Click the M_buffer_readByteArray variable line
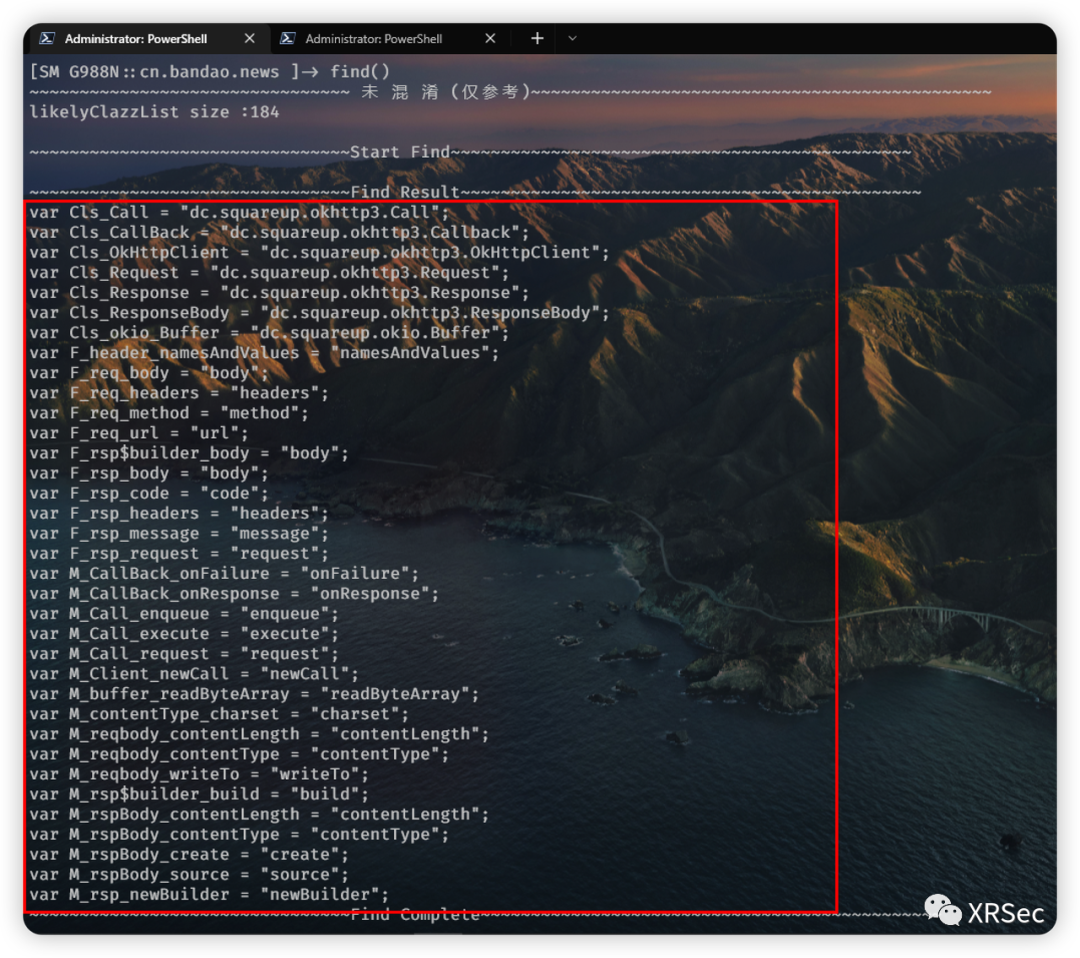This screenshot has height=958, width=1080. (x=254, y=694)
